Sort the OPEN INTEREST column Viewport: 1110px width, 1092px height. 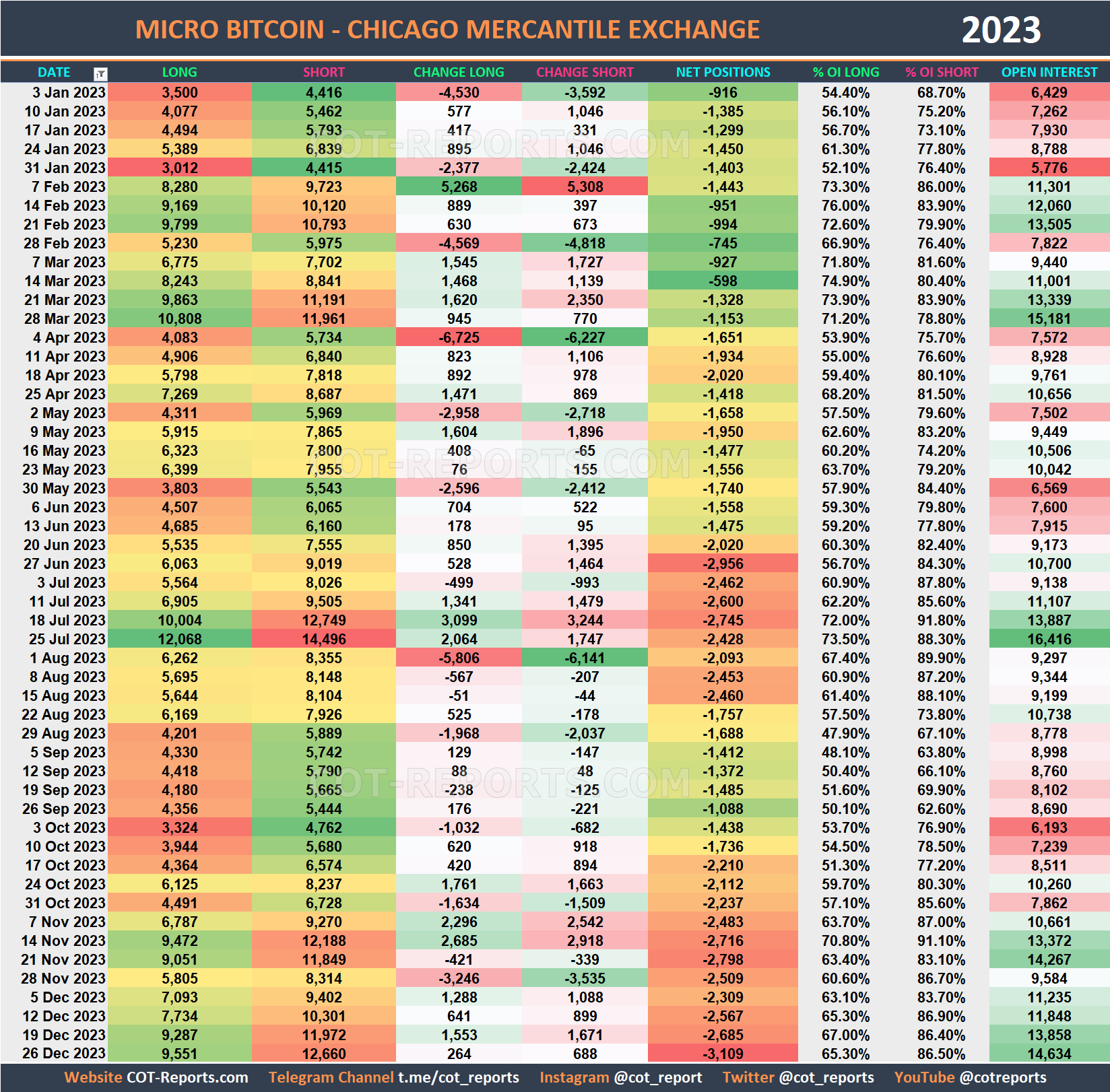coord(1048,72)
